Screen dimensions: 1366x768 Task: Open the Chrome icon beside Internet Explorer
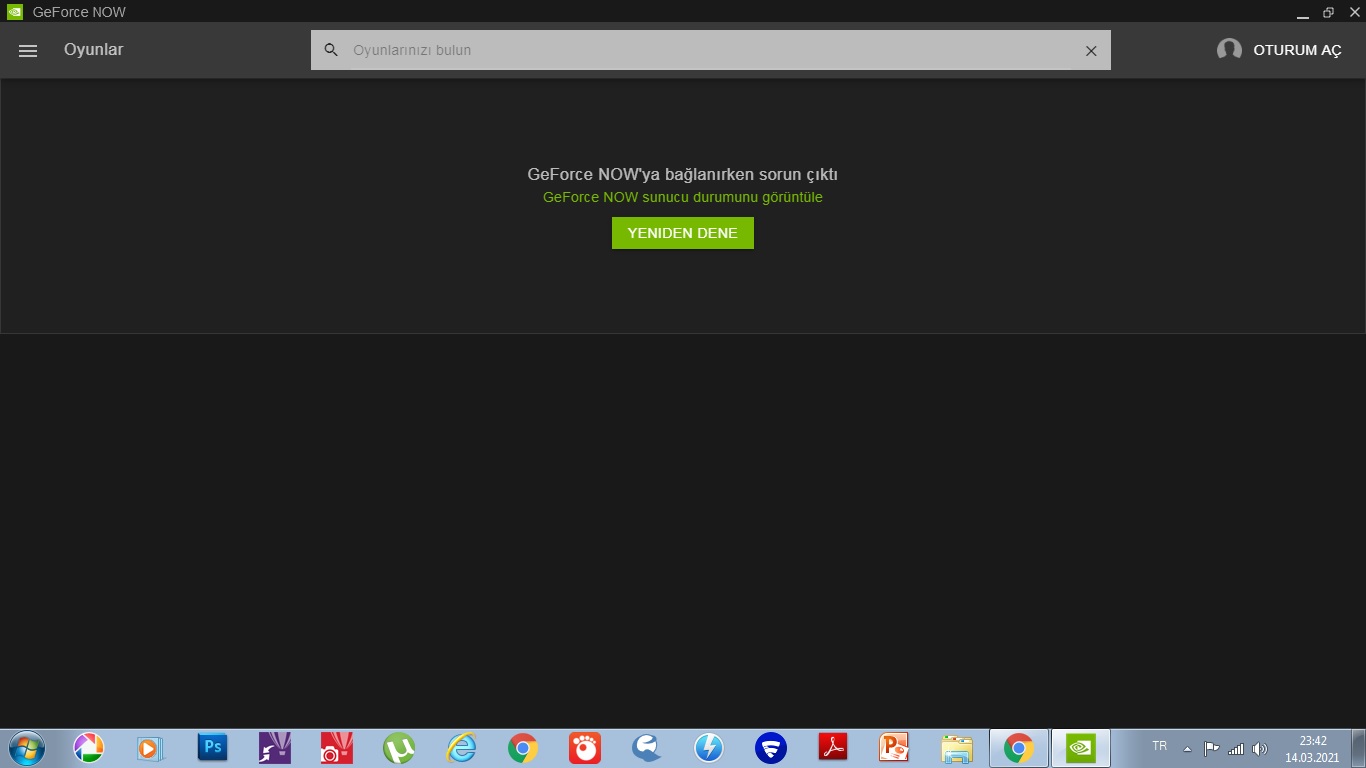(523, 748)
